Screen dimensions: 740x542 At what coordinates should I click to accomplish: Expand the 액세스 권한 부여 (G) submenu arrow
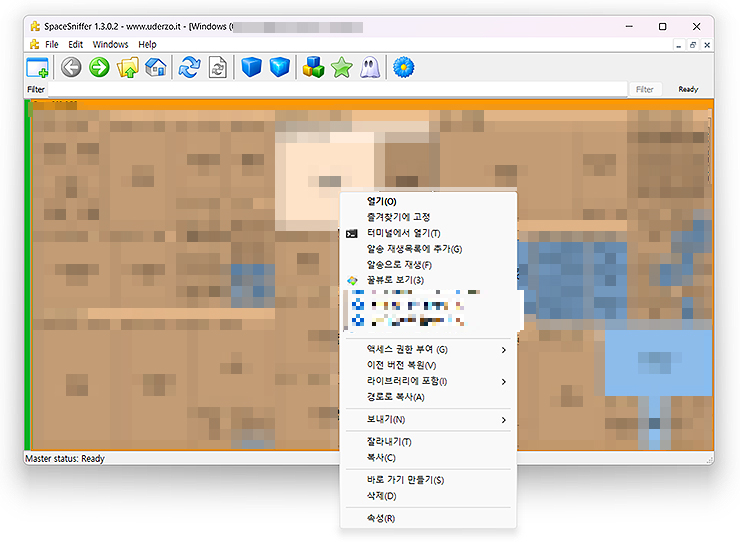[x=504, y=350]
